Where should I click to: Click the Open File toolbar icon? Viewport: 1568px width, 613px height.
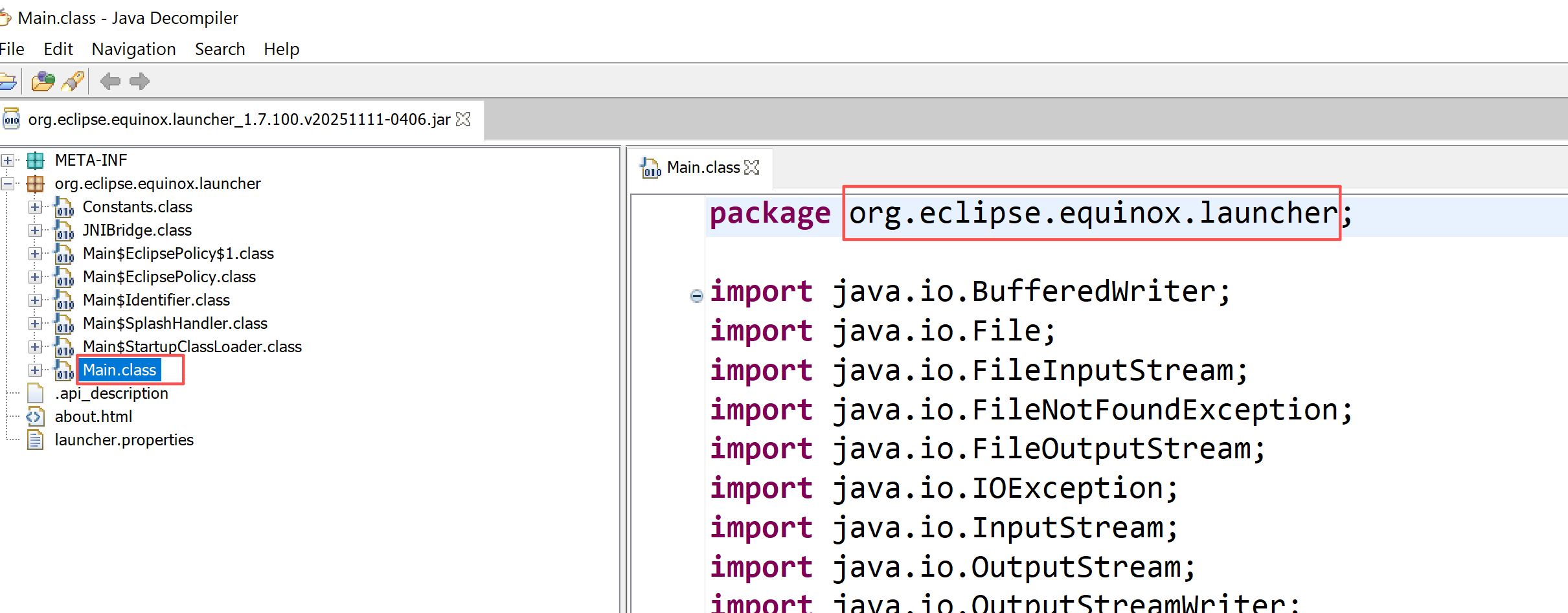pyautogui.click(x=8, y=82)
